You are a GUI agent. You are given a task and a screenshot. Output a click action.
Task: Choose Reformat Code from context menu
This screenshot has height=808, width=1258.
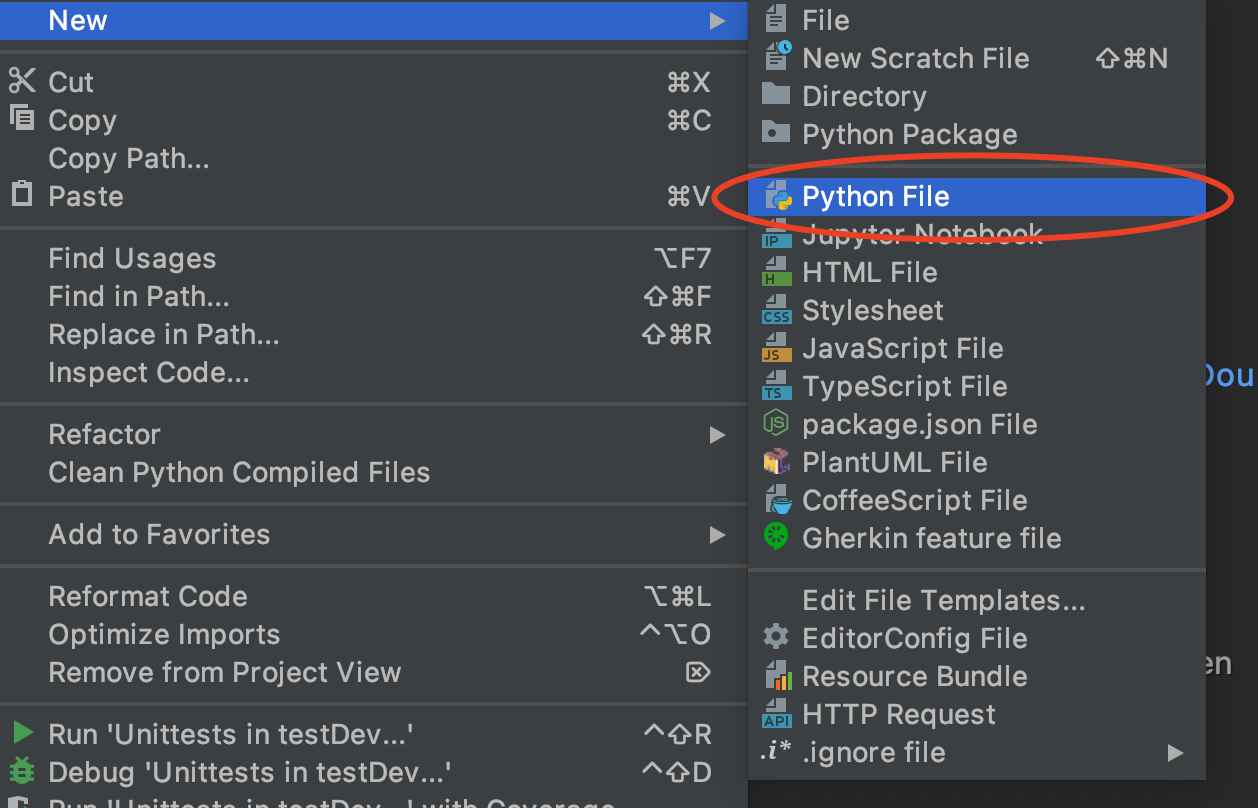tap(148, 597)
